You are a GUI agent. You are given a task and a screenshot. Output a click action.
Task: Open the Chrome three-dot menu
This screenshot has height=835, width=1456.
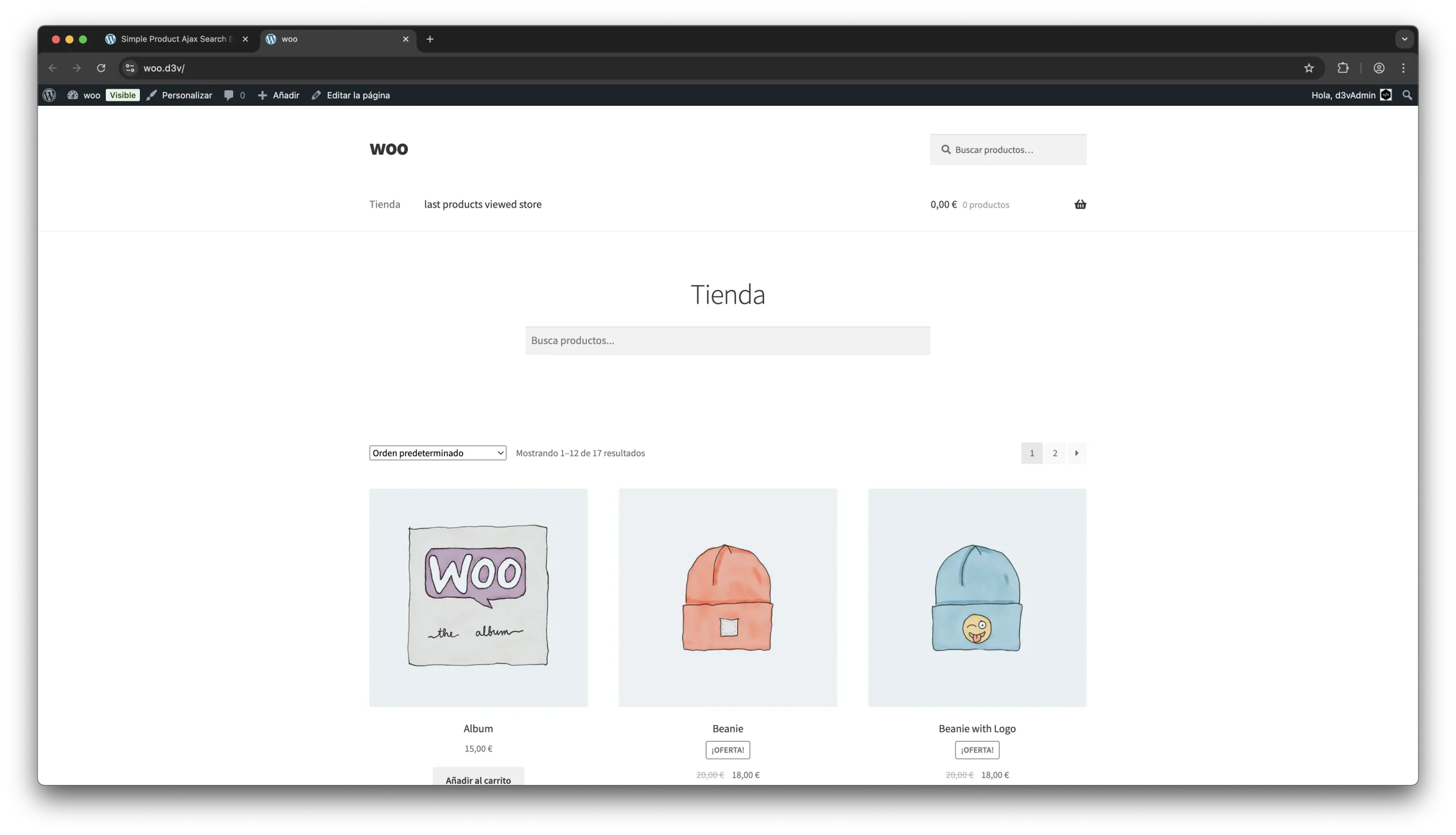tap(1403, 68)
